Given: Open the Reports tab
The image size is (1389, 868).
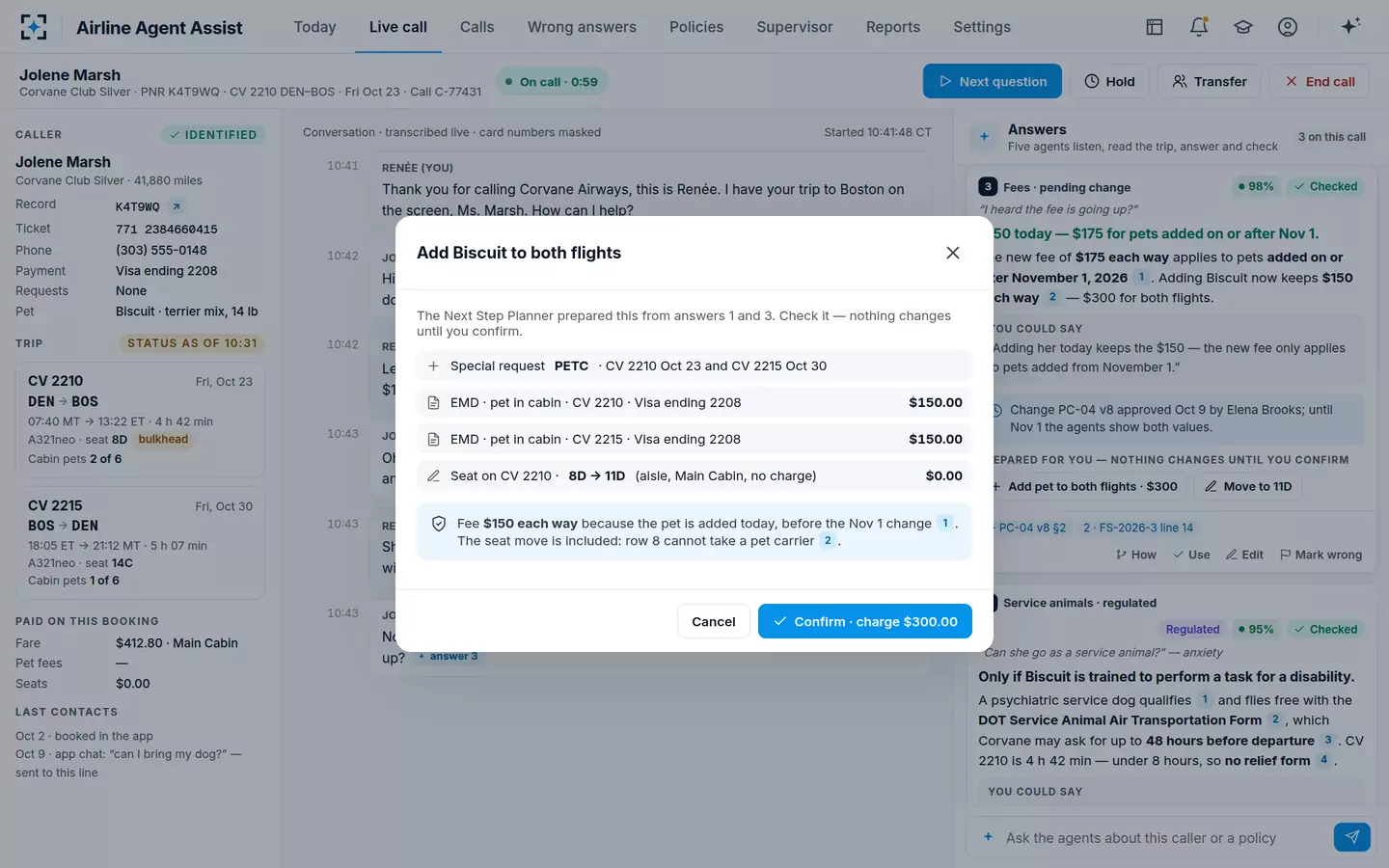Looking at the screenshot, I should 893,27.
